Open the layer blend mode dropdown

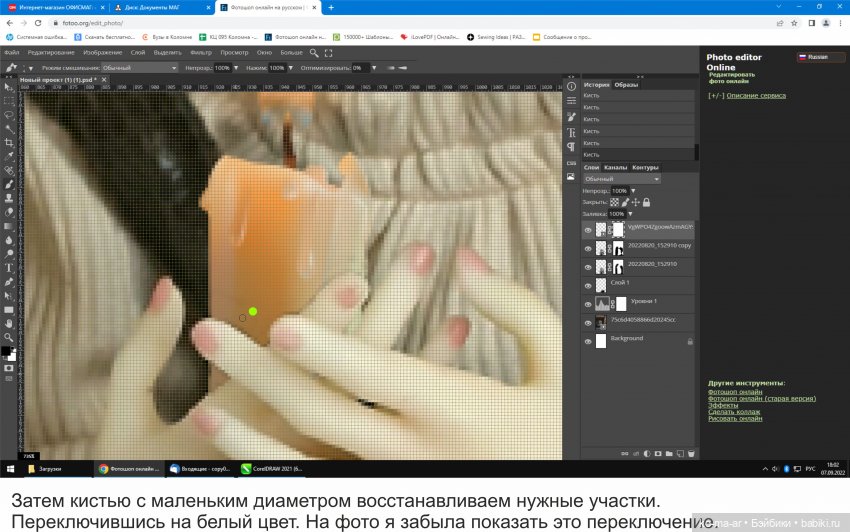[x=622, y=179]
